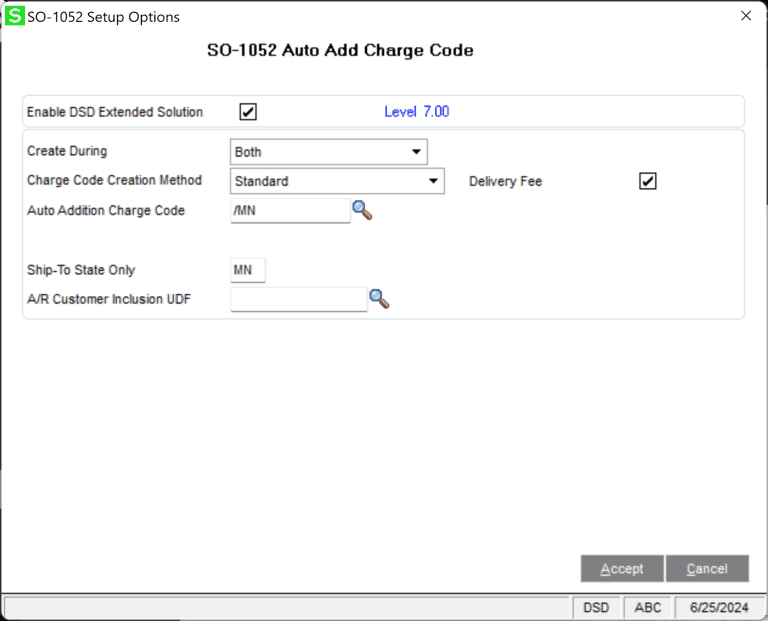
Task: Click the 6/25/2024 date in status bar
Action: pos(716,608)
